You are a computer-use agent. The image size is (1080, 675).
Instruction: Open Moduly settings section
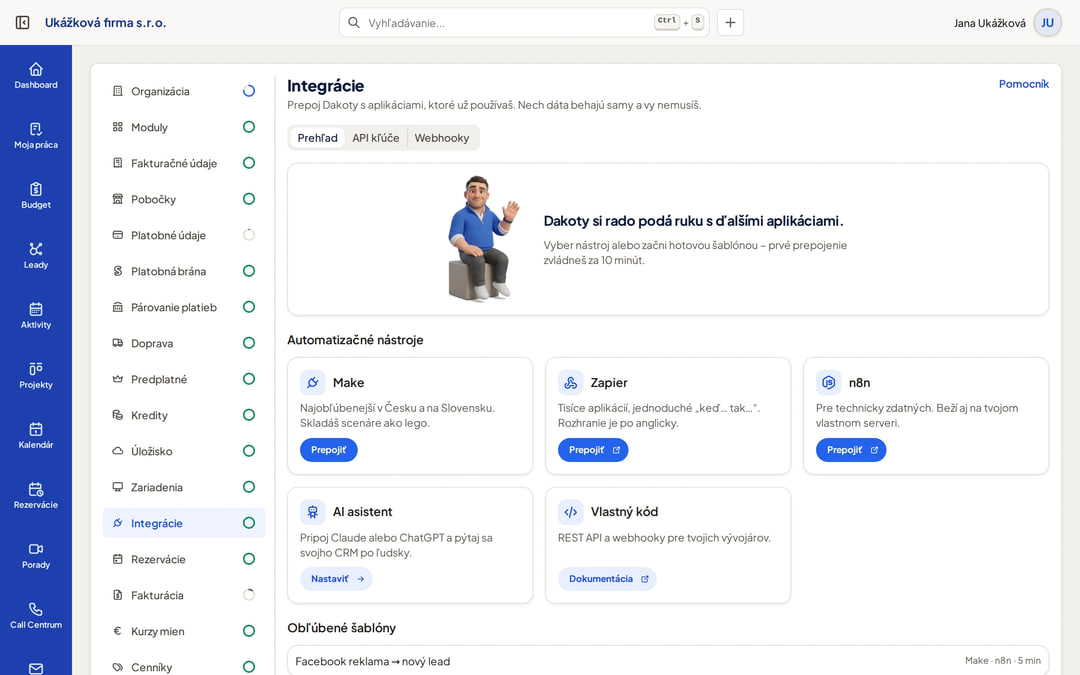pyautogui.click(x=184, y=127)
